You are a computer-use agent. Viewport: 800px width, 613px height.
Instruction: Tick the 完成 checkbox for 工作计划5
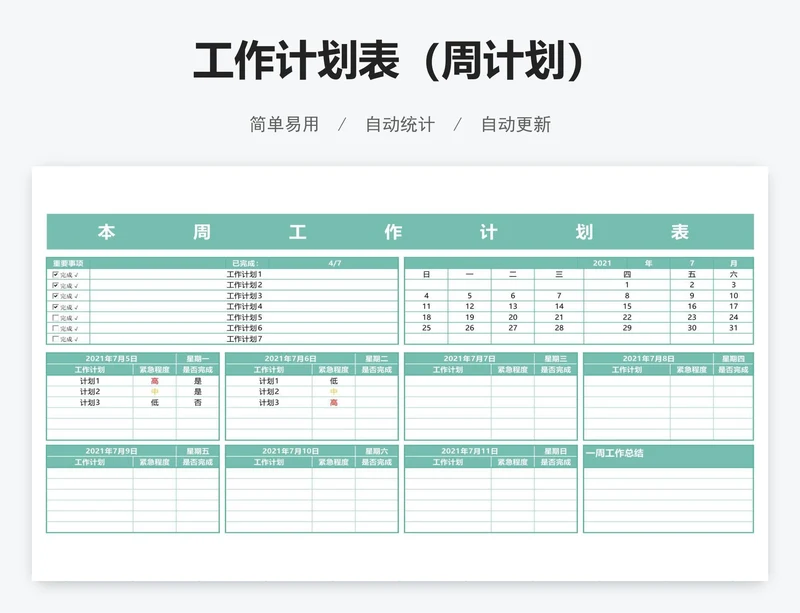point(56,317)
